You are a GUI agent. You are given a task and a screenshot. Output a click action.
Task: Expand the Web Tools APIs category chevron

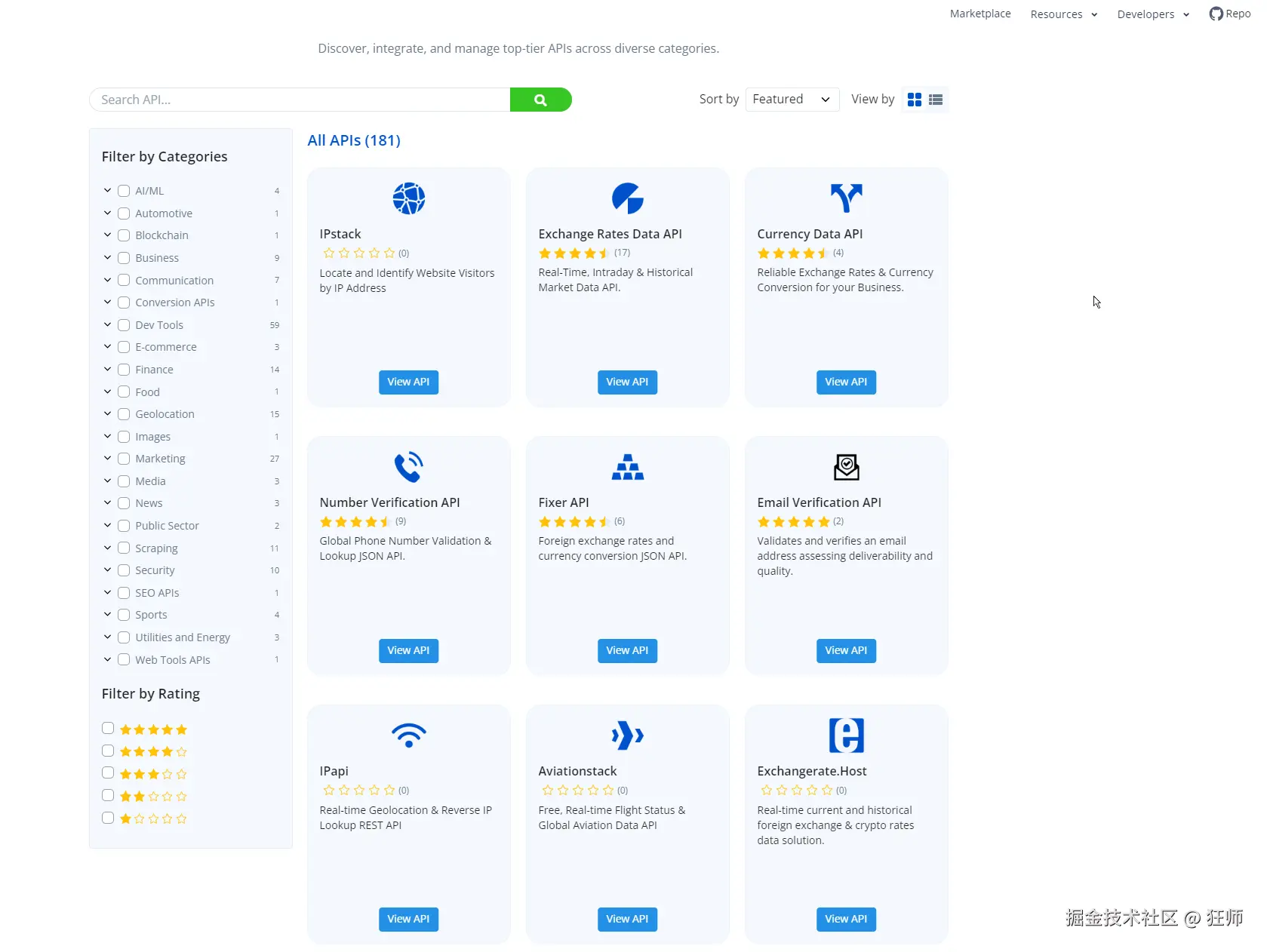point(107,659)
